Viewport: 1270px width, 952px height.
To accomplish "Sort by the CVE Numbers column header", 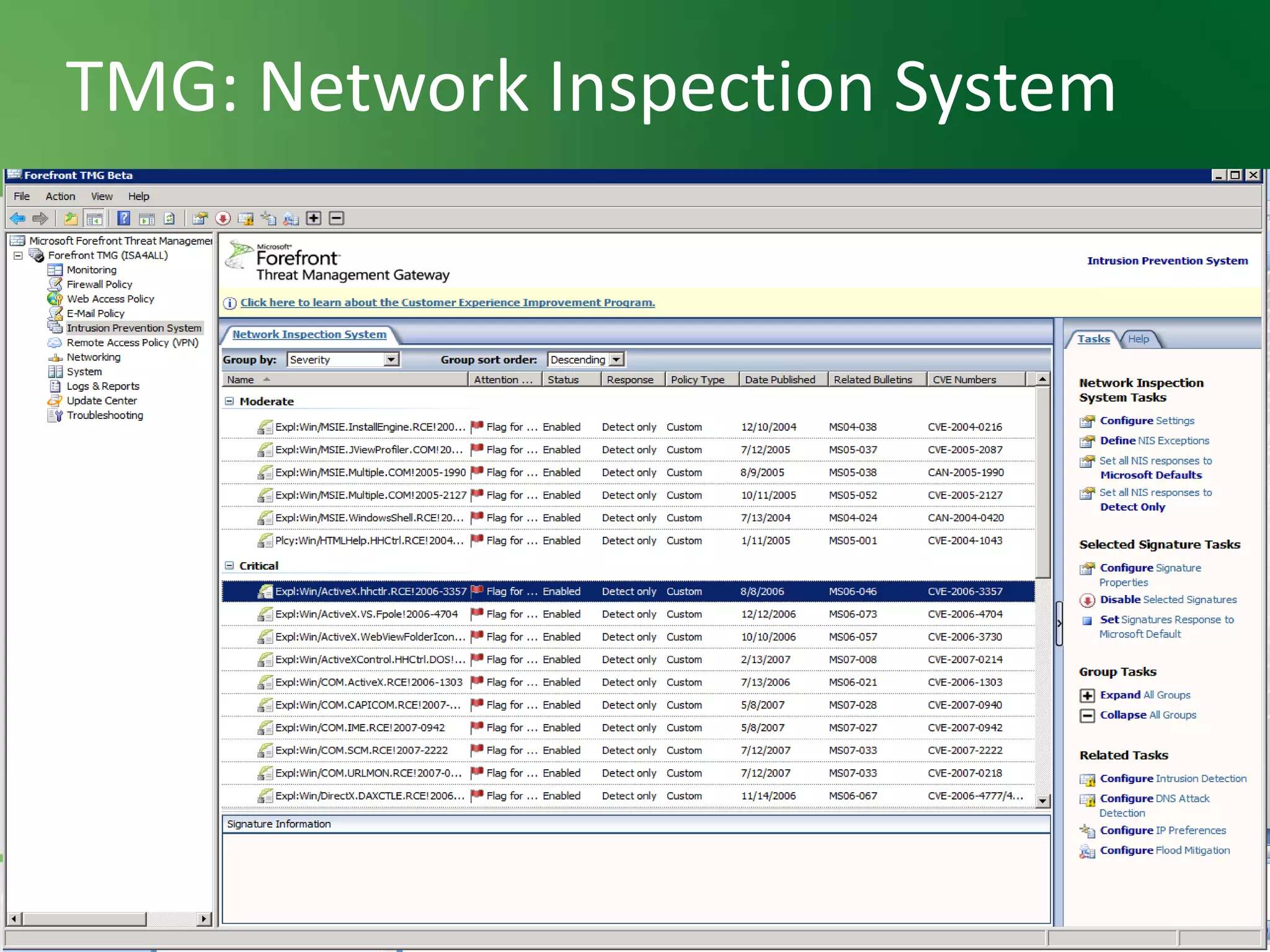I will [x=976, y=379].
